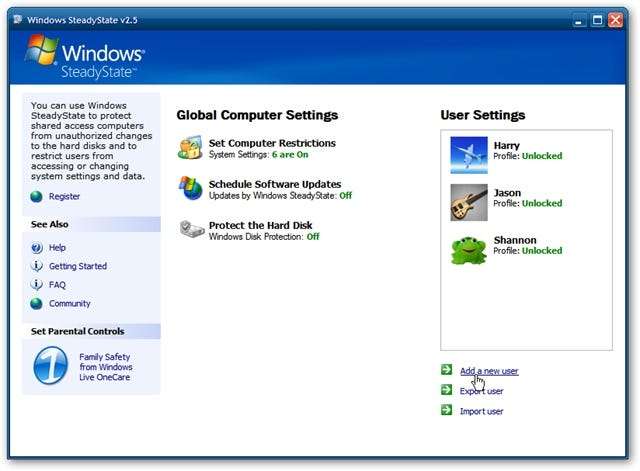
Task: Click the Windows flag logo in header
Action: pyautogui.click(x=41, y=50)
